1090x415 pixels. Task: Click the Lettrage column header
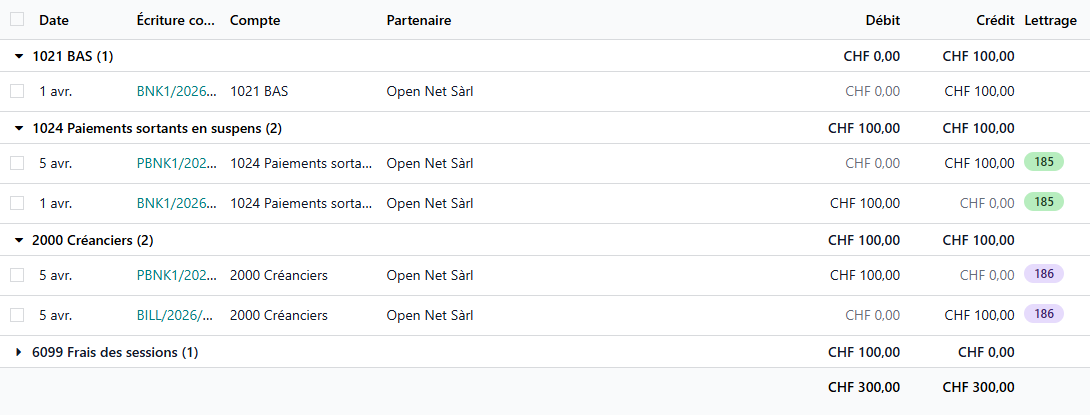[1050, 20]
